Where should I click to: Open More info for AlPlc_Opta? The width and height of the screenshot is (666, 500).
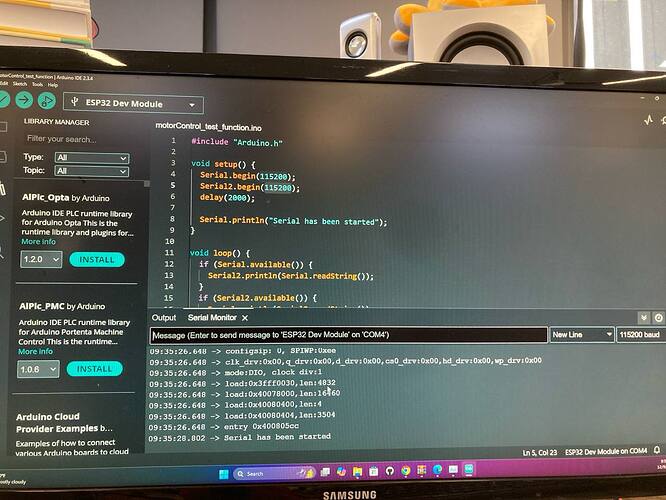click(x=38, y=241)
